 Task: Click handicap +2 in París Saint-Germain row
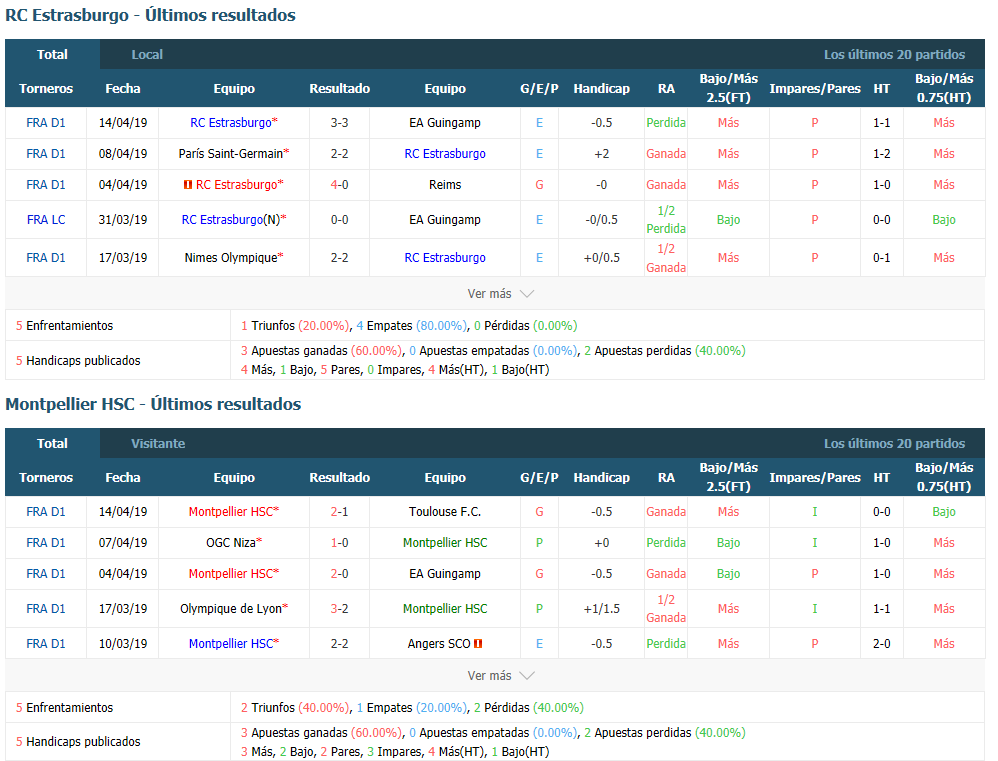[x=601, y=153]
